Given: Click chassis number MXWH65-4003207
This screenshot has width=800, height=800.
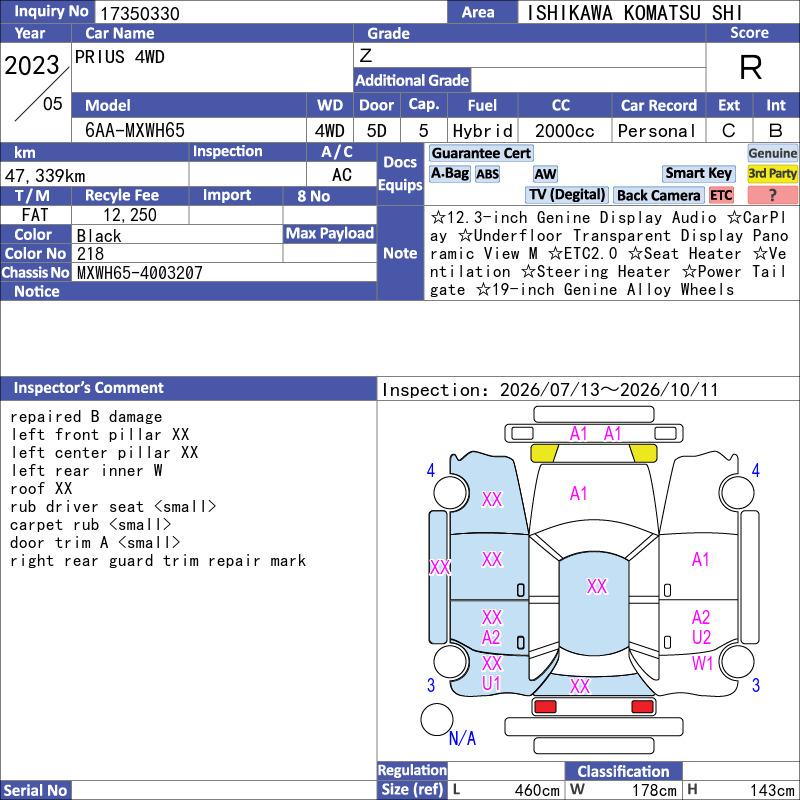Looking at the screenshot, I should pyautogui.click(x=140, y=273).
